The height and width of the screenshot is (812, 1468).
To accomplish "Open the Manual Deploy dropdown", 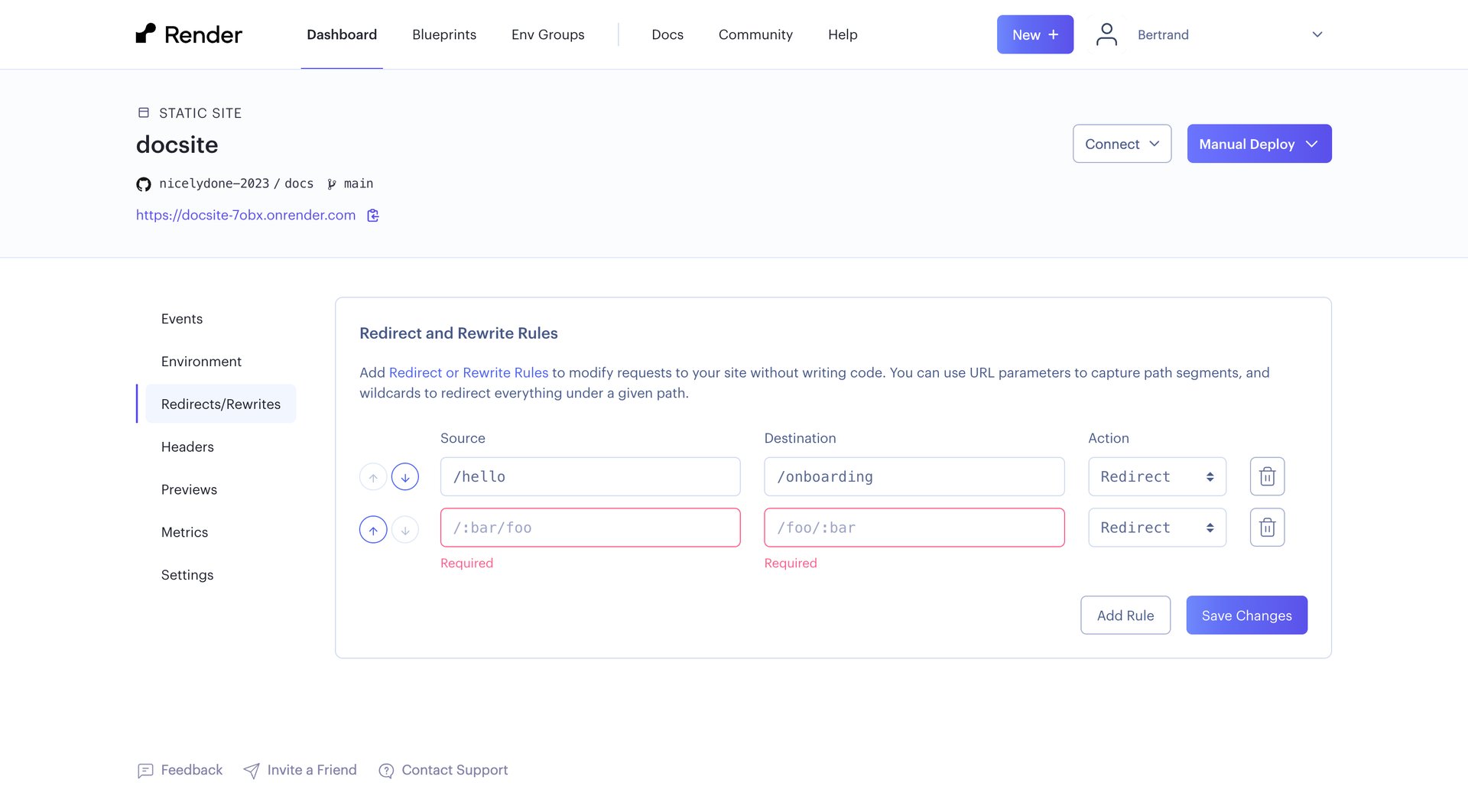I will coord(1259,144).
